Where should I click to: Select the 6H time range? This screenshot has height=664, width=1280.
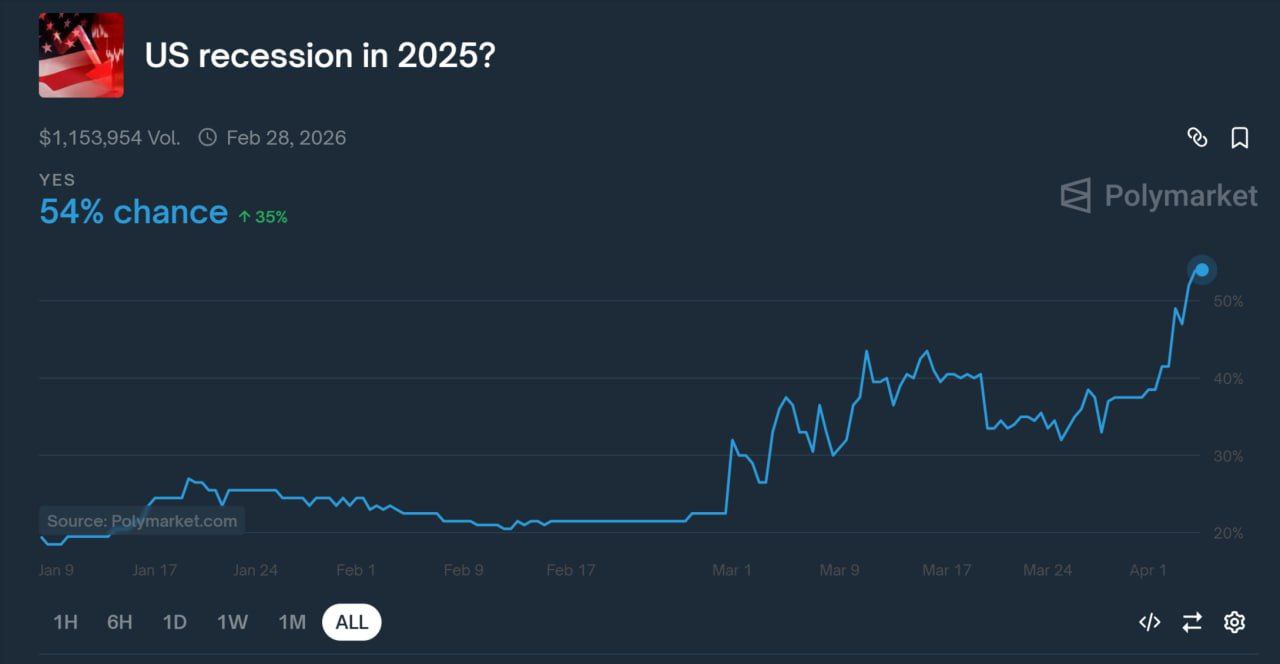tap(120, 622)
